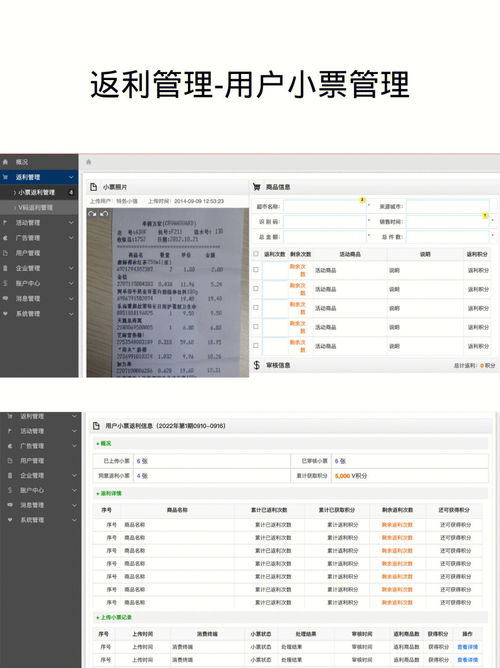Tick the second product row checkbox under 商品信息
The image size is (500, 668).
pyautogui.click(x=256, y=288)
